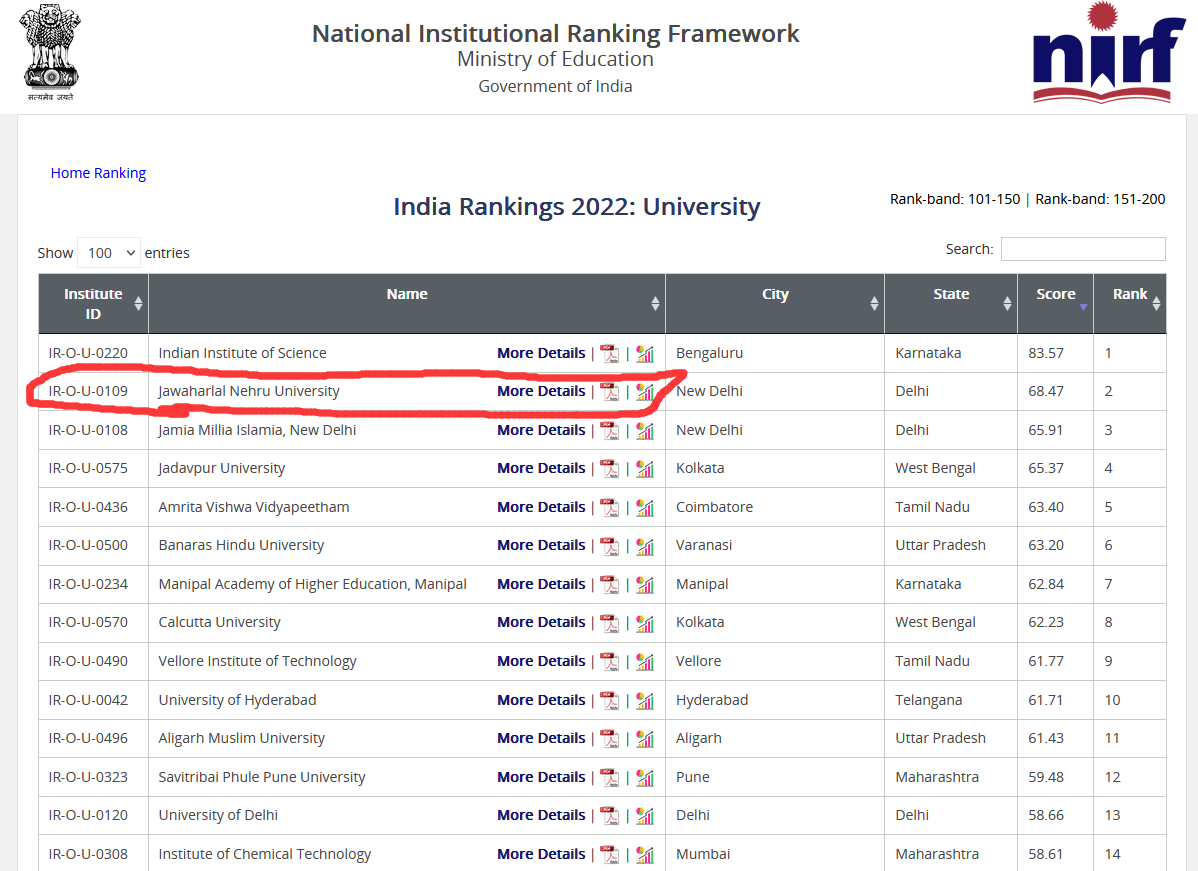Screen dimensions: 1198x871
Task: Click chart icon for University of Hyderabad
Action: pos(645,700)
